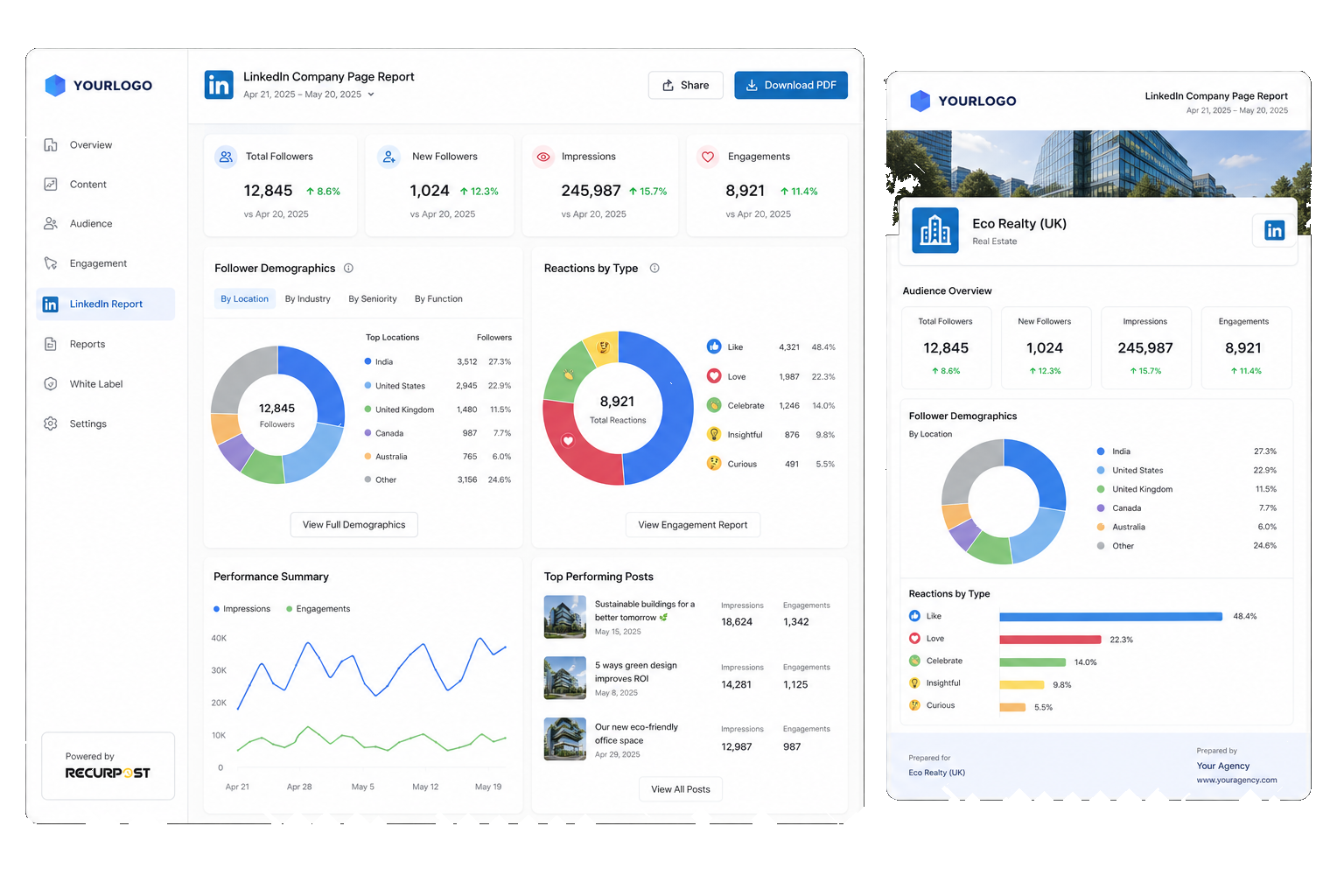Click the Eco Realty (UK) title in the PDF

[1019, 224]
